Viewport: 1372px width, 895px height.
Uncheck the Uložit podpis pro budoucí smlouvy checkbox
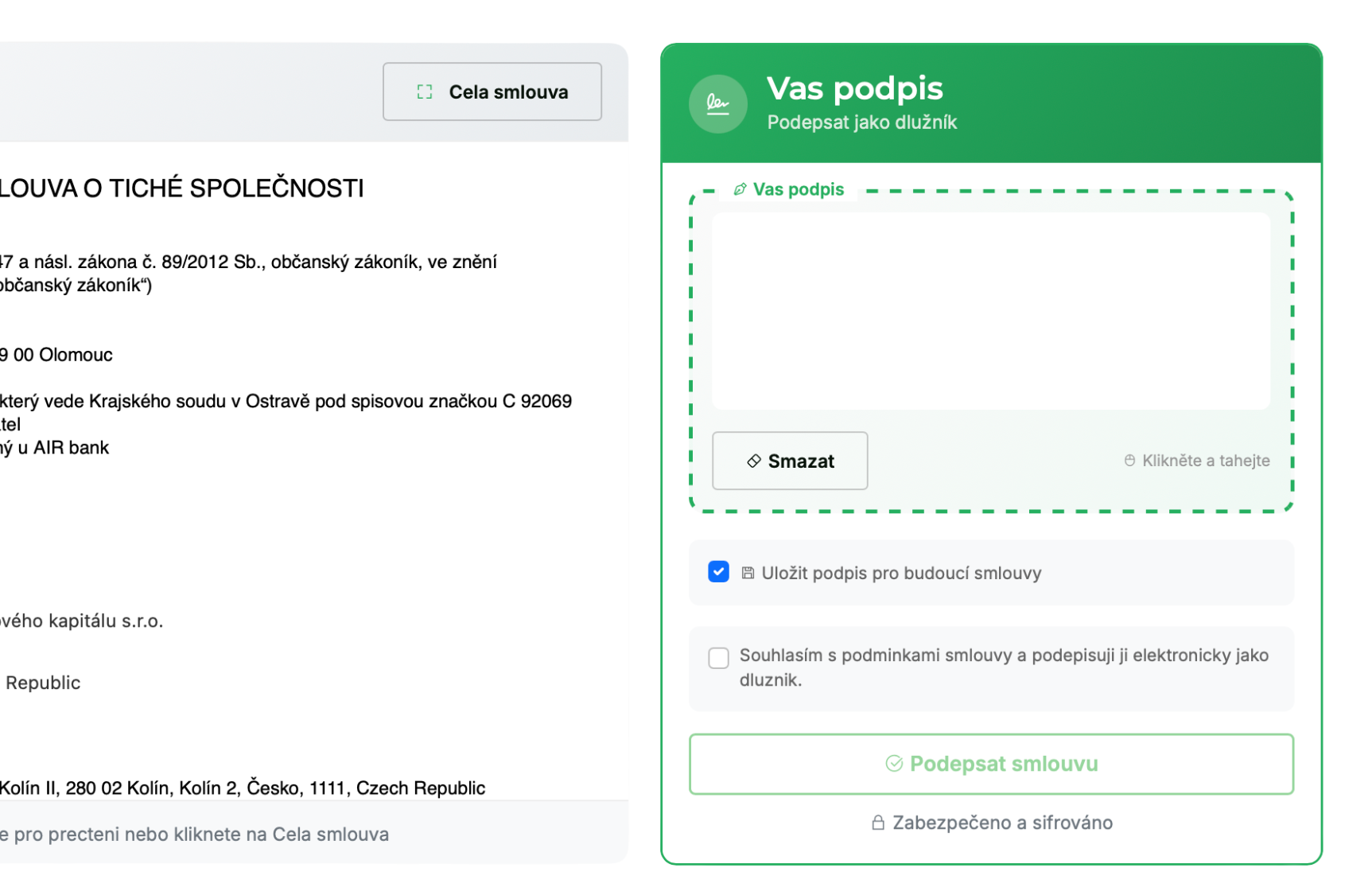coord(718,572)
